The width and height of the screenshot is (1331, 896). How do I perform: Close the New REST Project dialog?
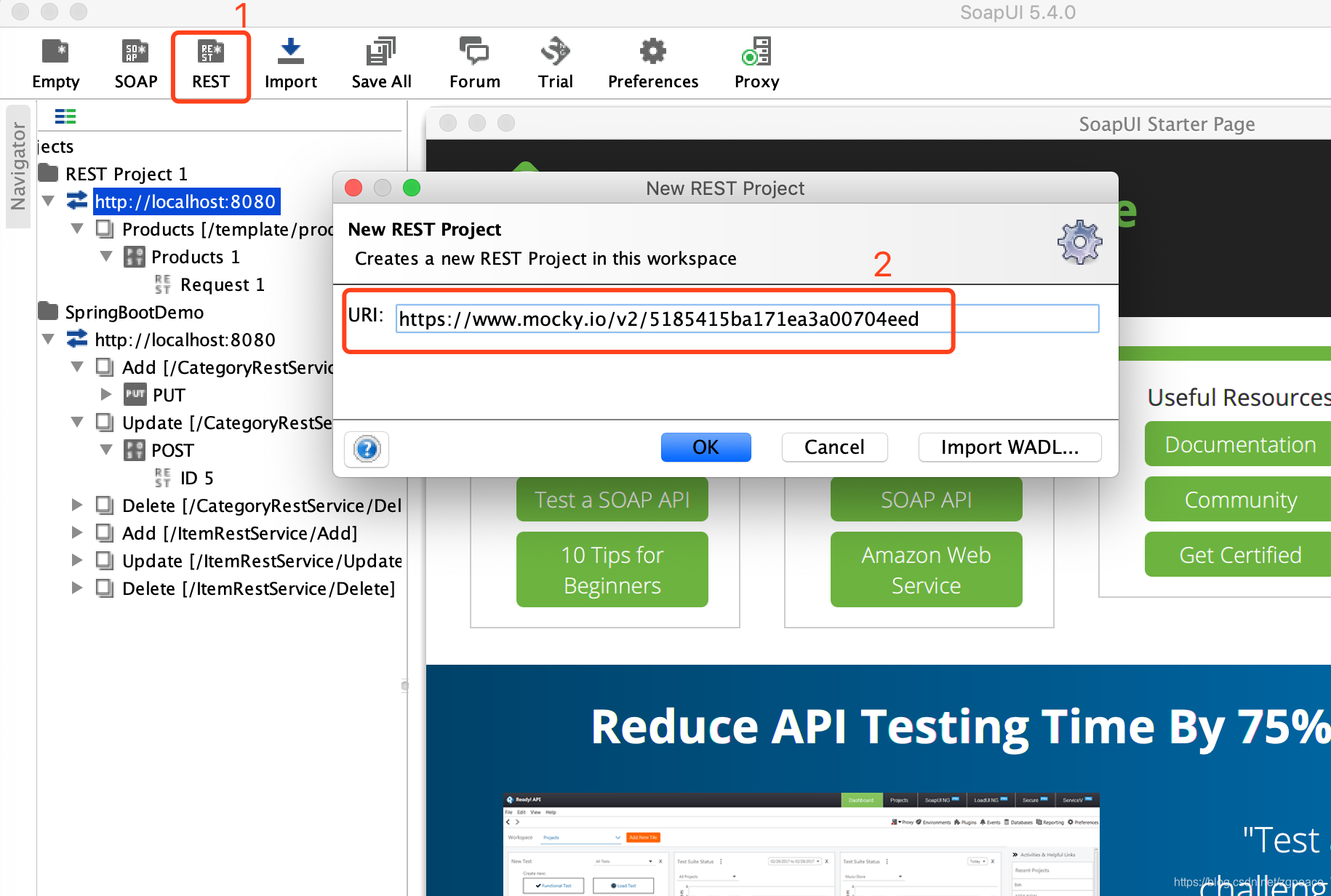point(353,188)
